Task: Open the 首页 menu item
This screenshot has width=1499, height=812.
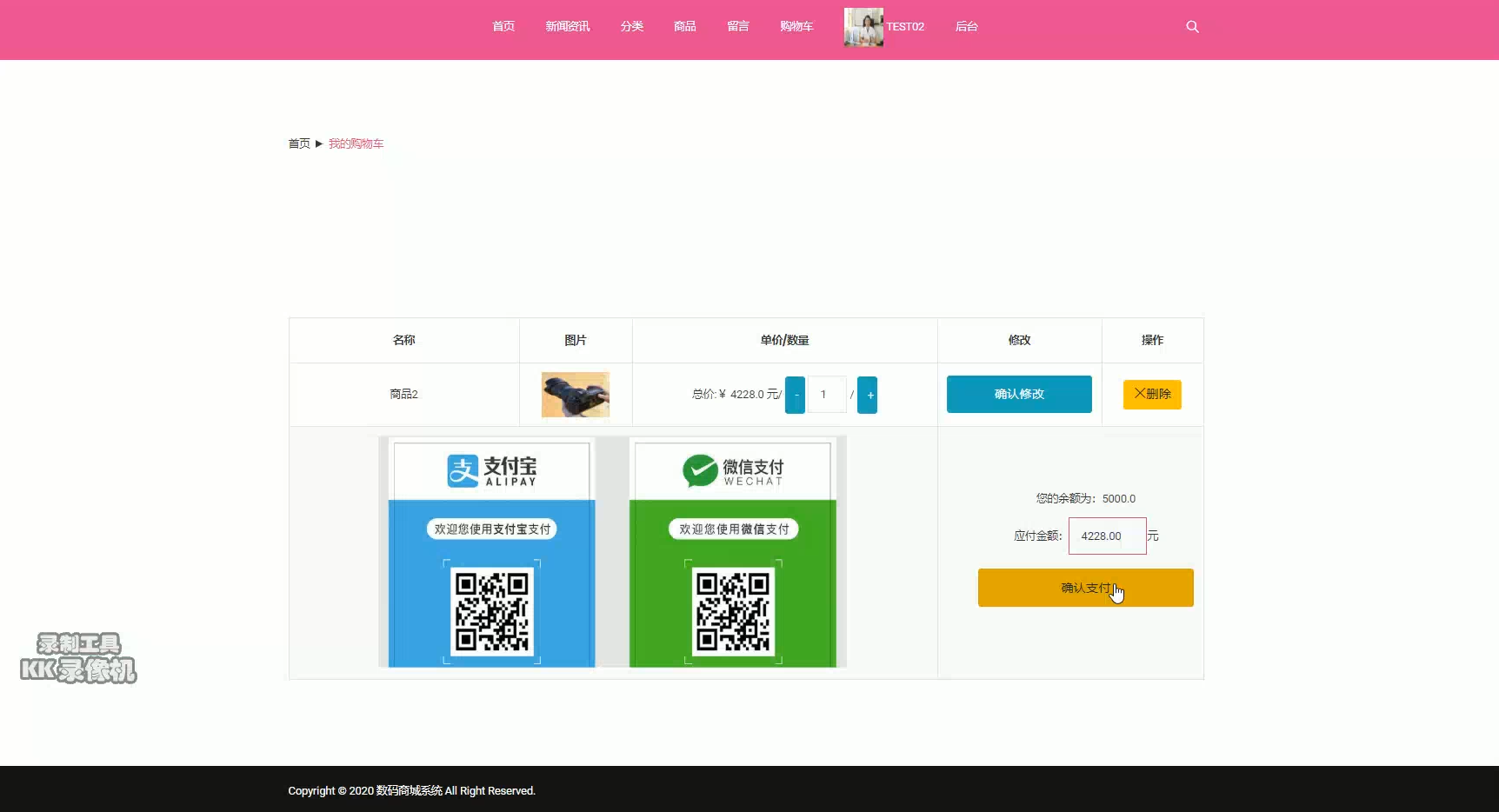Action: coord(503,26)
